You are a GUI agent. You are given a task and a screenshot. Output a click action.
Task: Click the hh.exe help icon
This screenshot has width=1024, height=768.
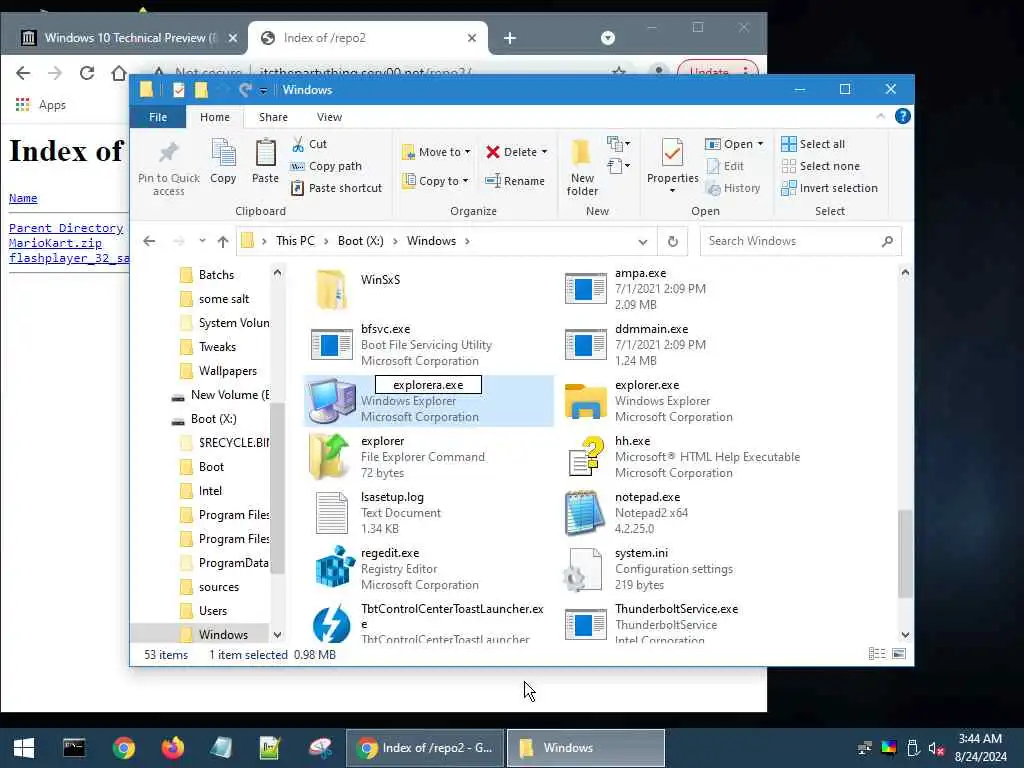(x=586, y=456)
